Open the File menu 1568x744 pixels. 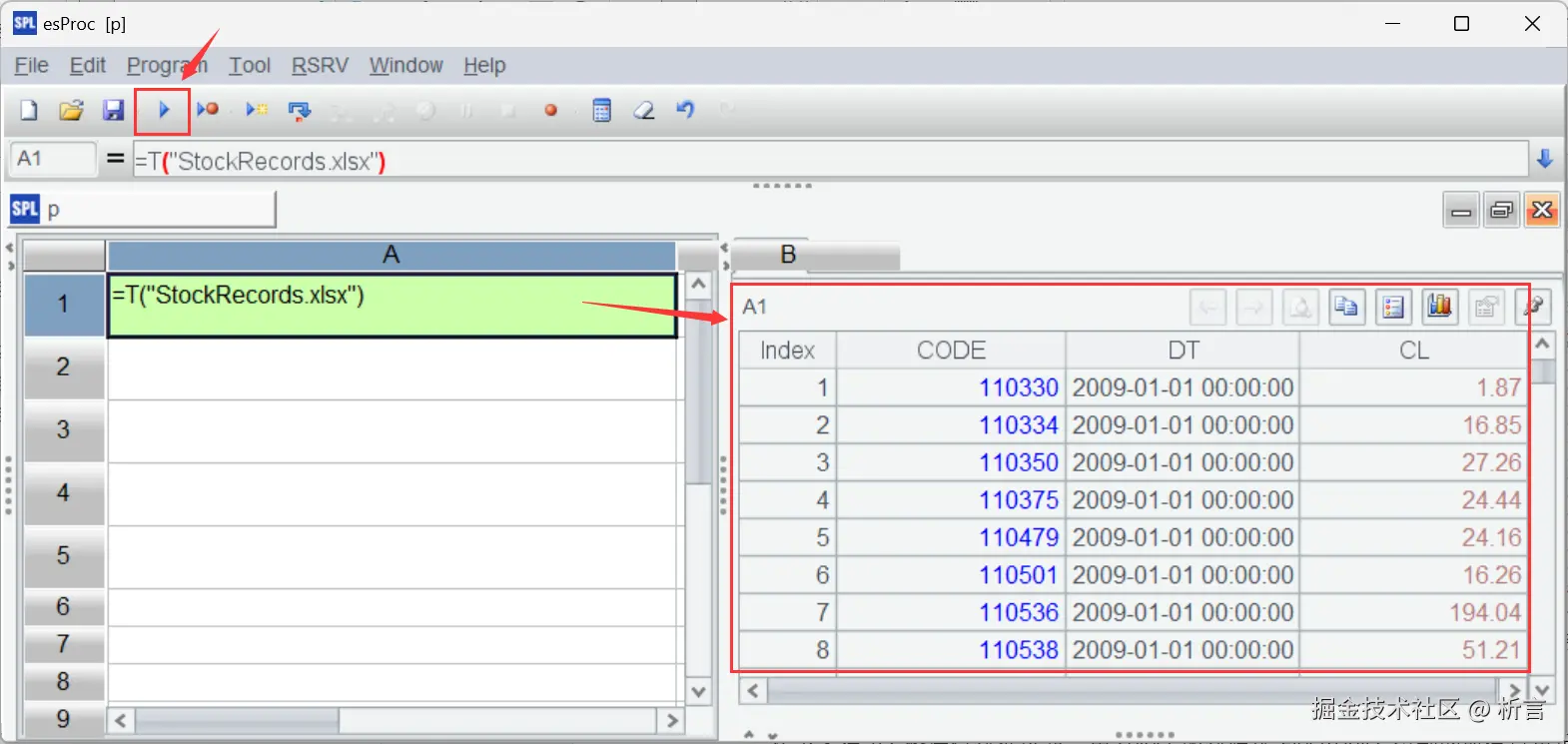pyautogui.click(x=32, y=66)
